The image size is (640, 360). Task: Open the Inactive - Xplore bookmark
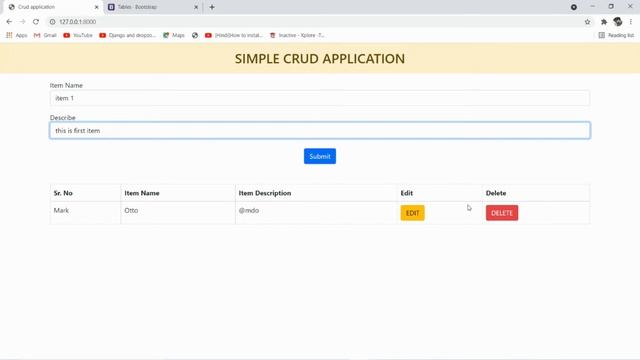coord(297,36)
